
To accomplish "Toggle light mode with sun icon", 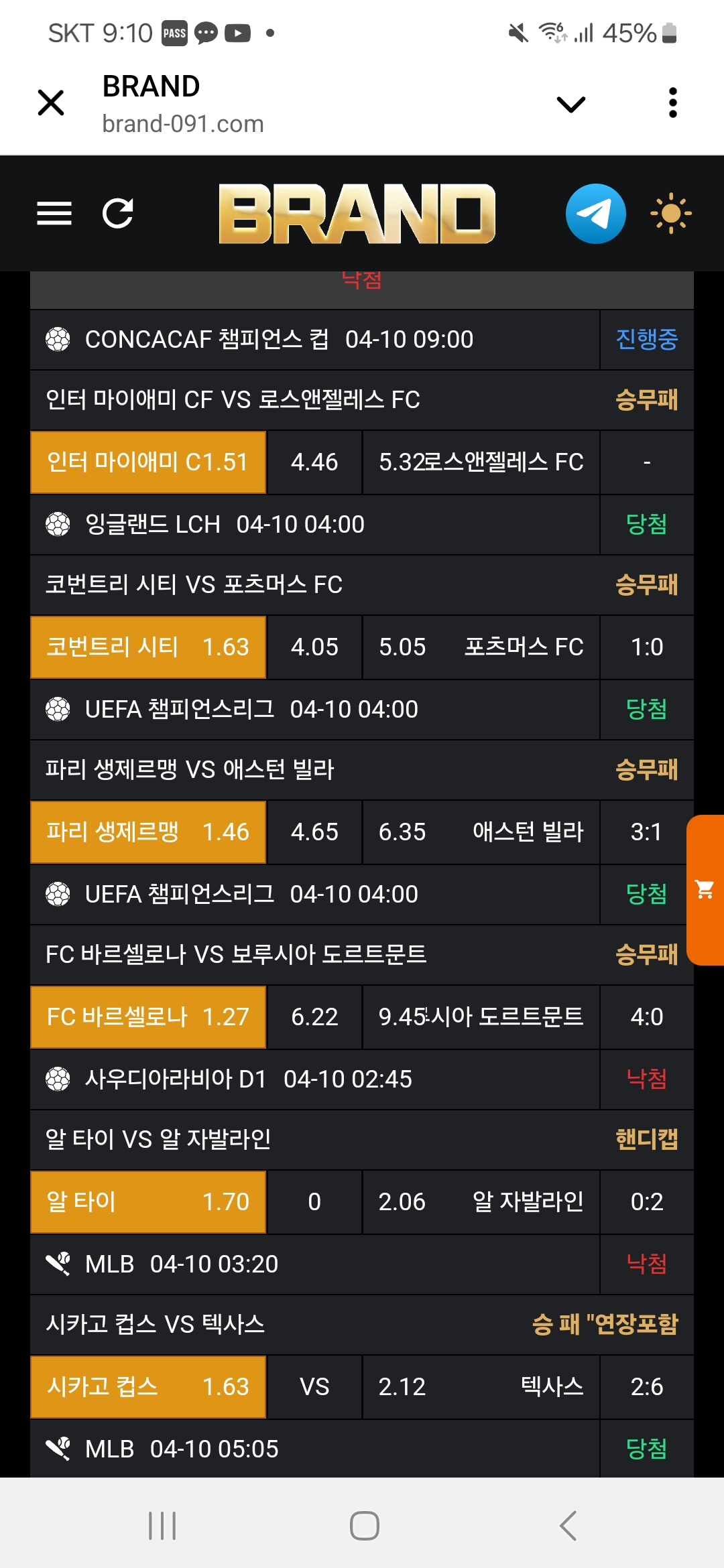I will tap(670, 214).
